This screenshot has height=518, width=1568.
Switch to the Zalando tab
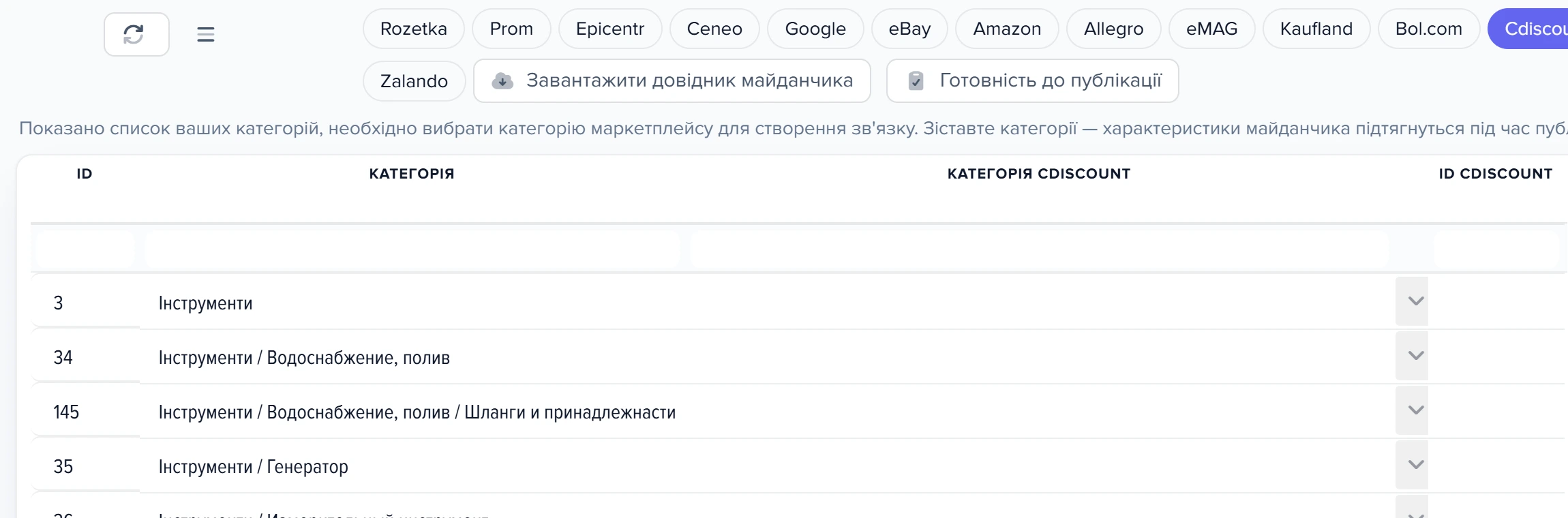pos(414,81)
